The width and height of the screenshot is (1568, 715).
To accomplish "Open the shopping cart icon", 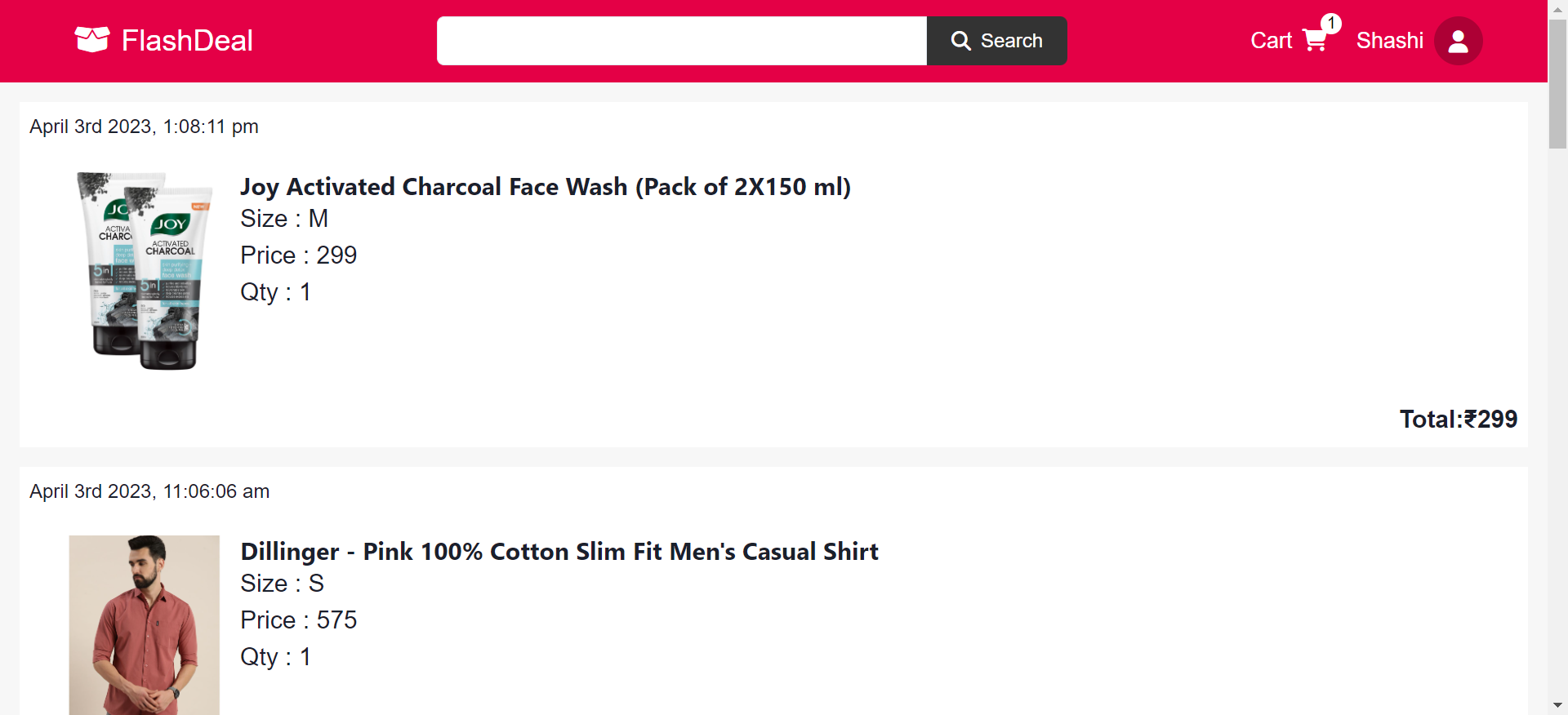I will 1314,41.
